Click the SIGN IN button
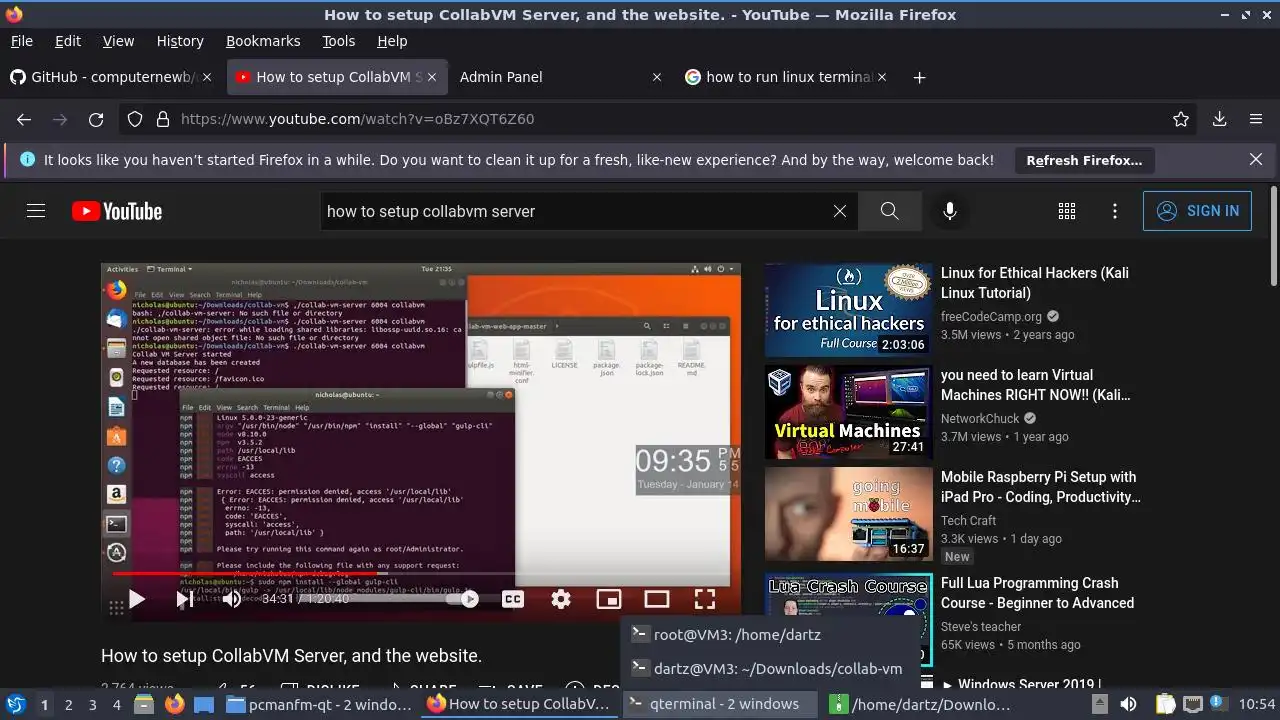Viewport: 1280px width, 720px height. click(x=1197, y=211)
